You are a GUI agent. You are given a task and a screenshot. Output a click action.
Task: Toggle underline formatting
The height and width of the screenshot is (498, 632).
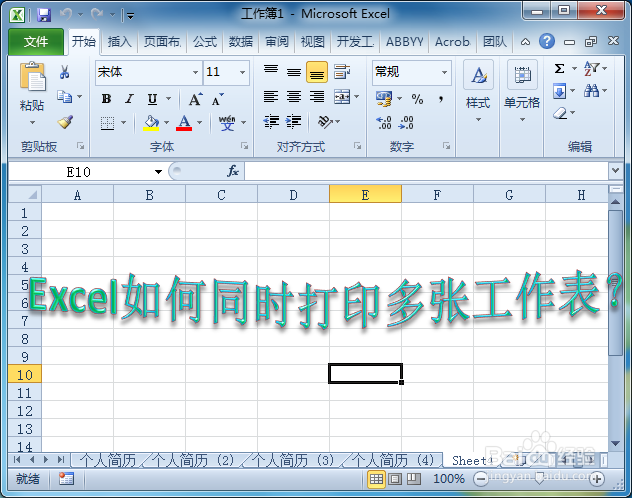152,99
